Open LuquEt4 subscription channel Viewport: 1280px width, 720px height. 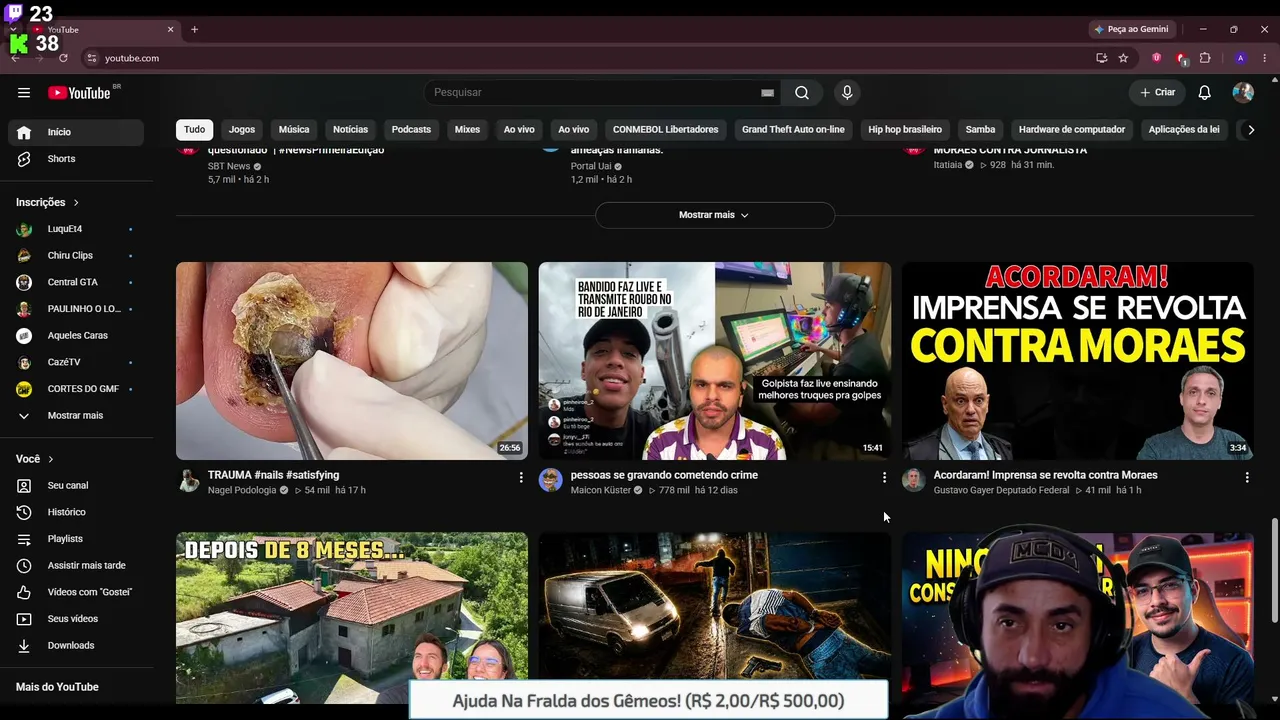(x=76, y=229)
